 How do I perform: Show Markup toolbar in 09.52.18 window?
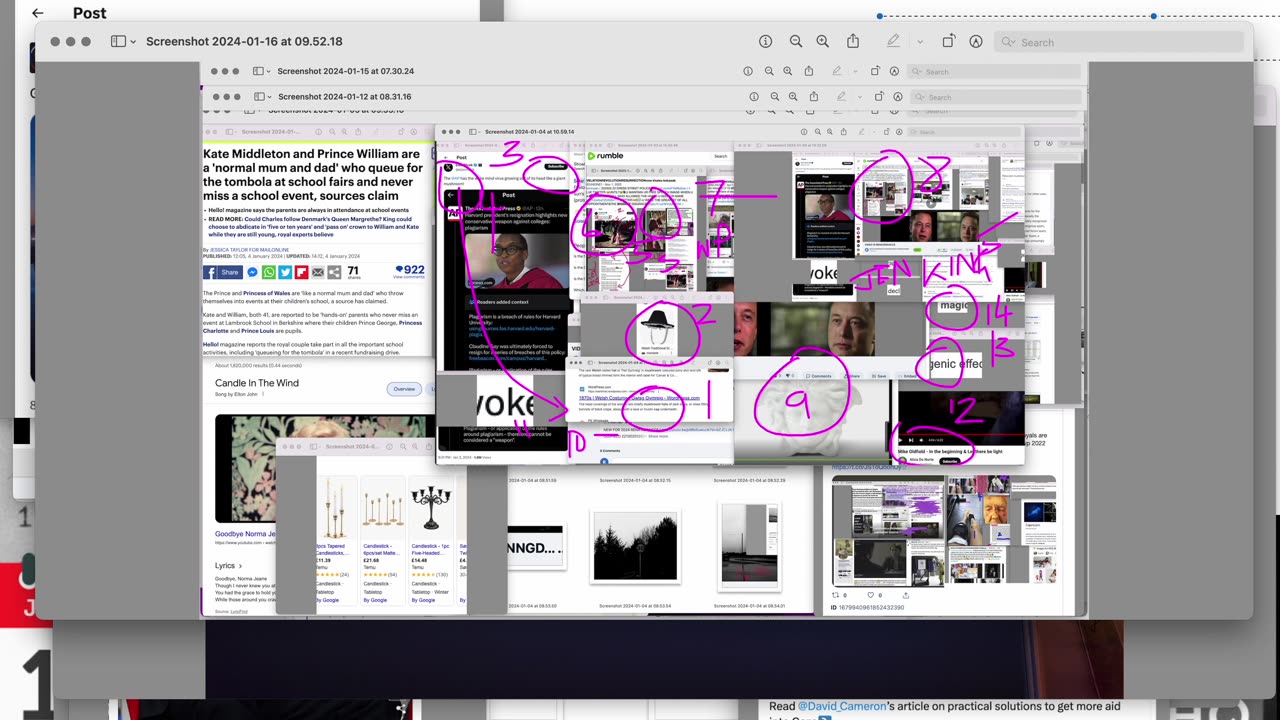(976, 42)
